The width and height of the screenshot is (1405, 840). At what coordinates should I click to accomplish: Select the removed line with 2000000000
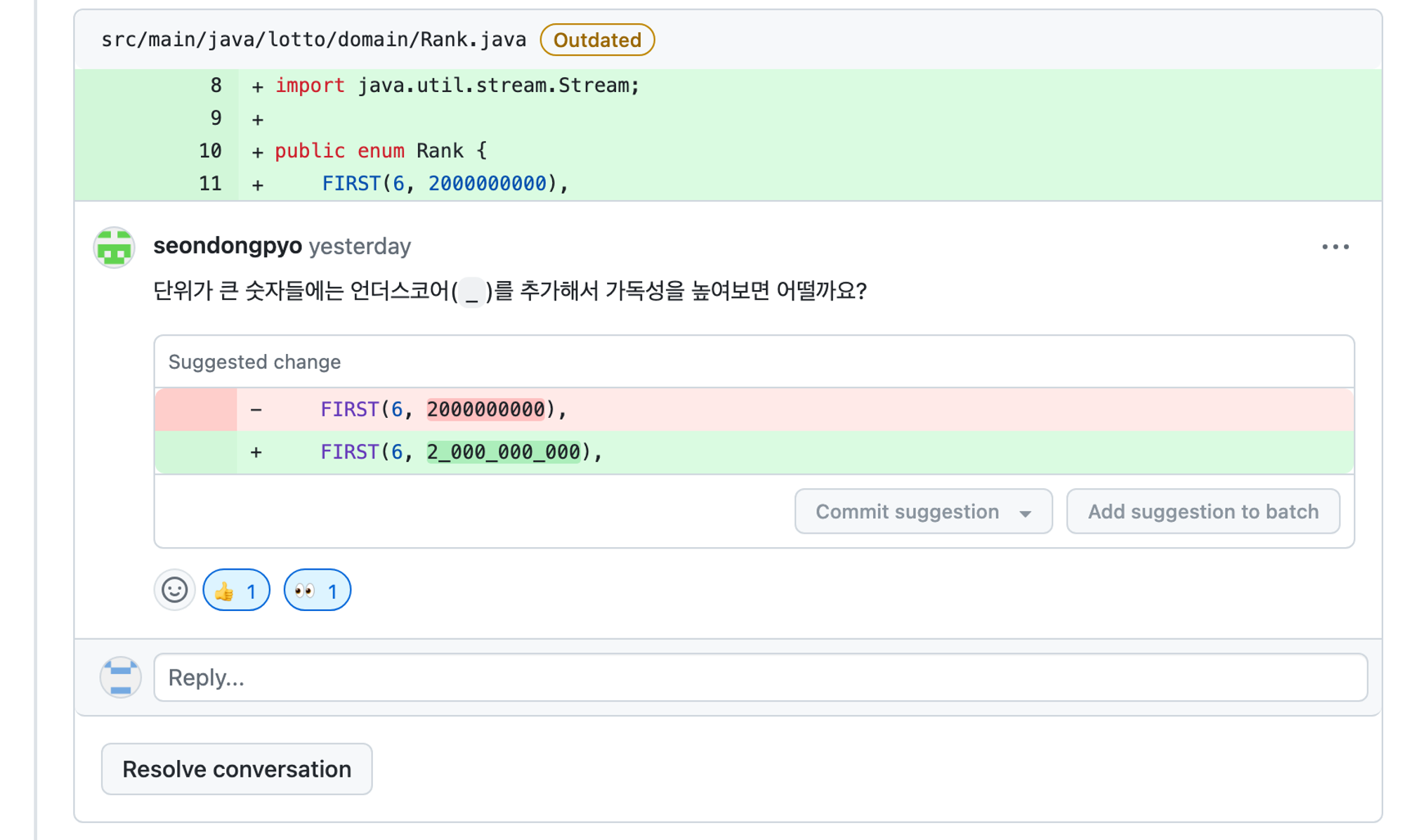754,409
